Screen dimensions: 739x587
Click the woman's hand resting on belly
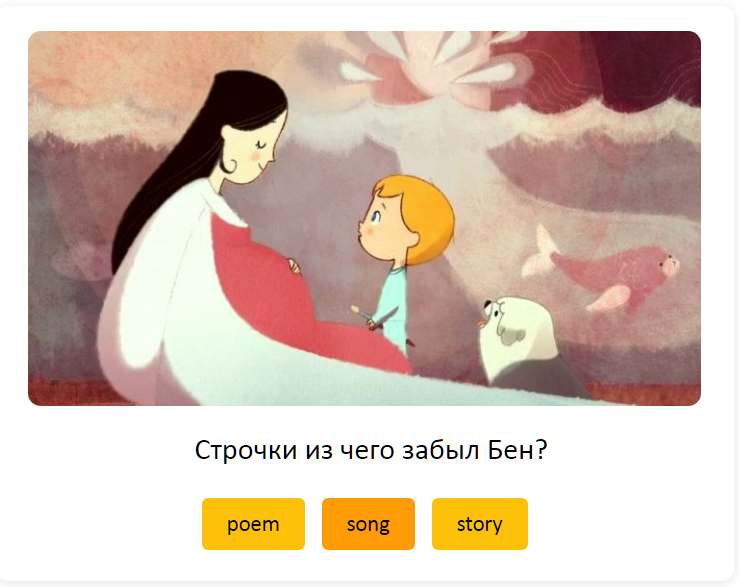(x=294, y=265)
